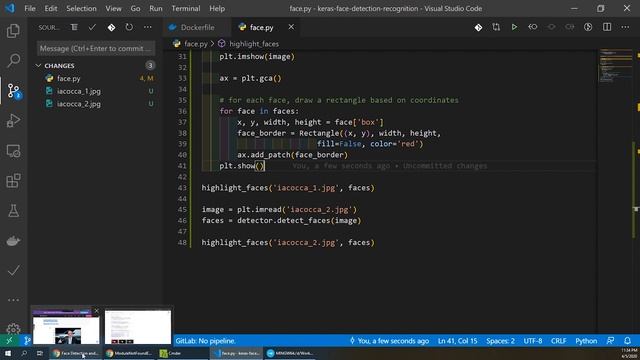Show additional activity bar views ellipsis

click(13, 300)
